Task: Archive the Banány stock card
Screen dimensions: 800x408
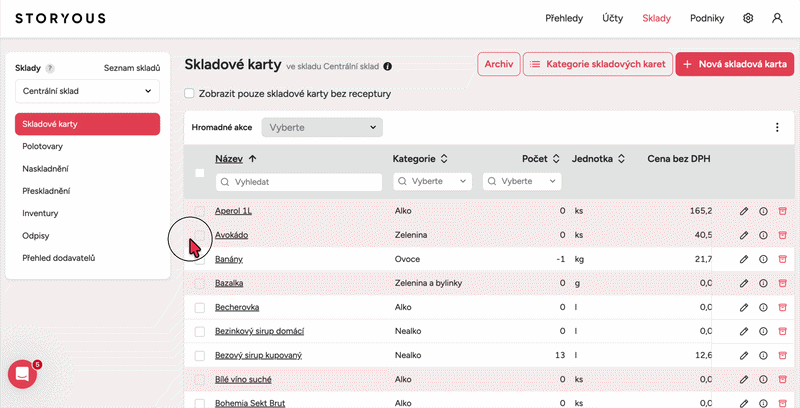Action: click(782, 259)
